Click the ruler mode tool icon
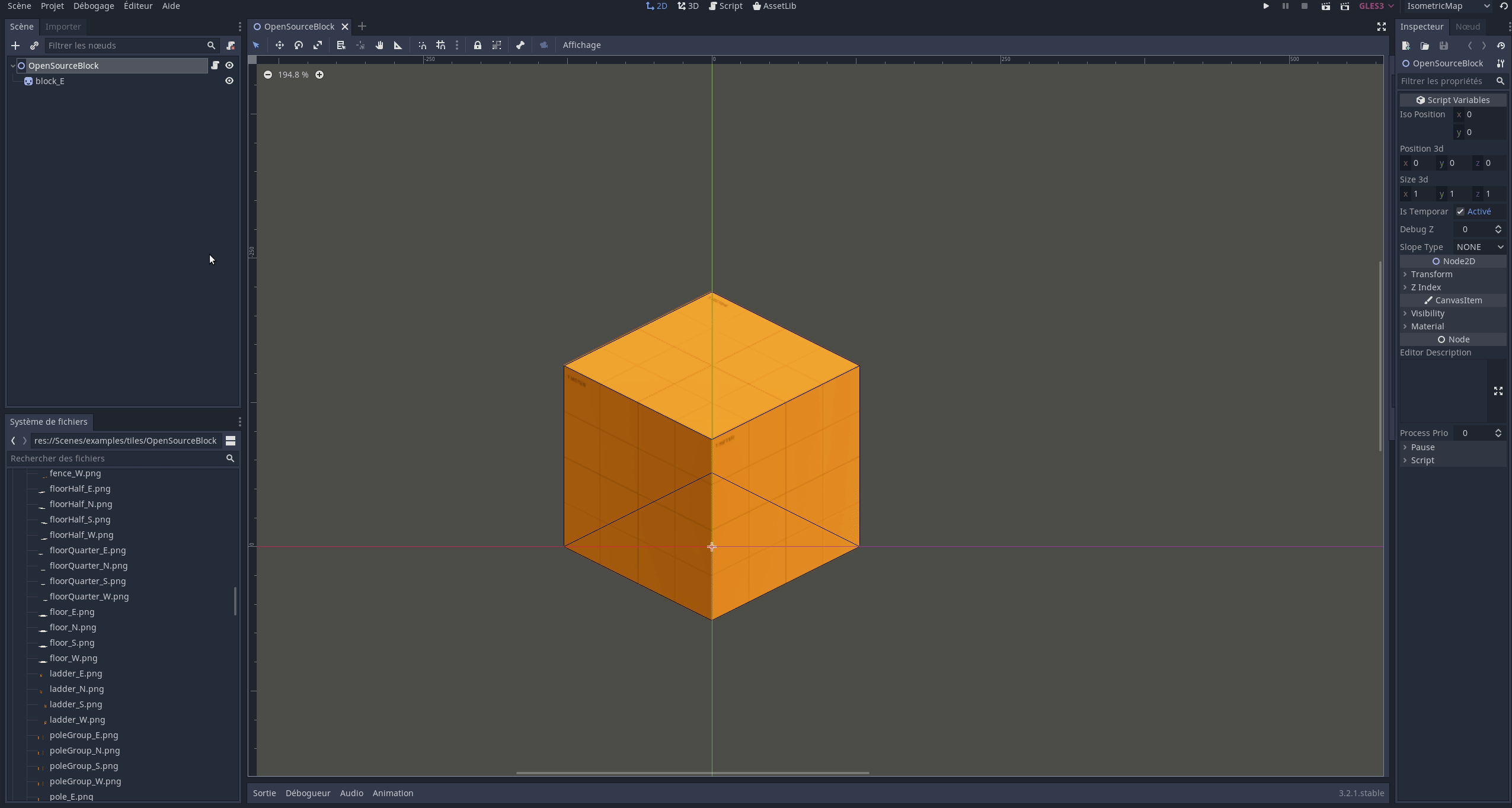 [398, 45]
